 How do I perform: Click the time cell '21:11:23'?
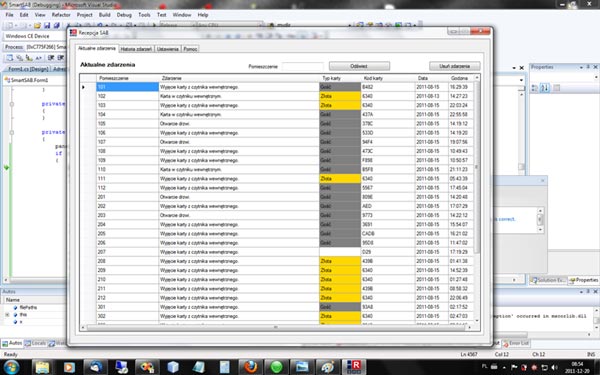(461, 170)
